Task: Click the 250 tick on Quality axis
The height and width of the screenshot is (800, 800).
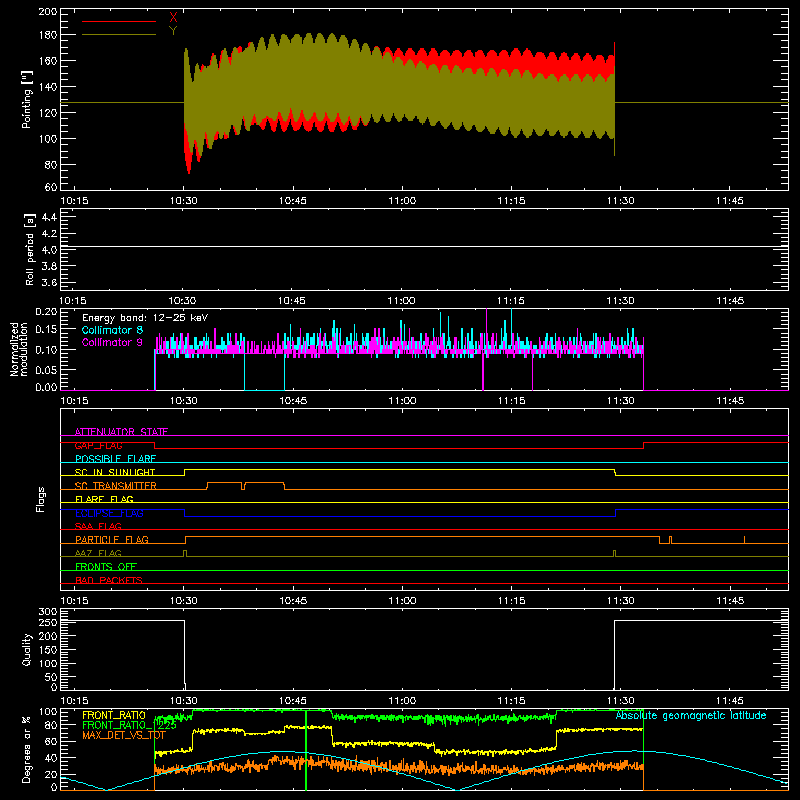Action: point(48,623)
